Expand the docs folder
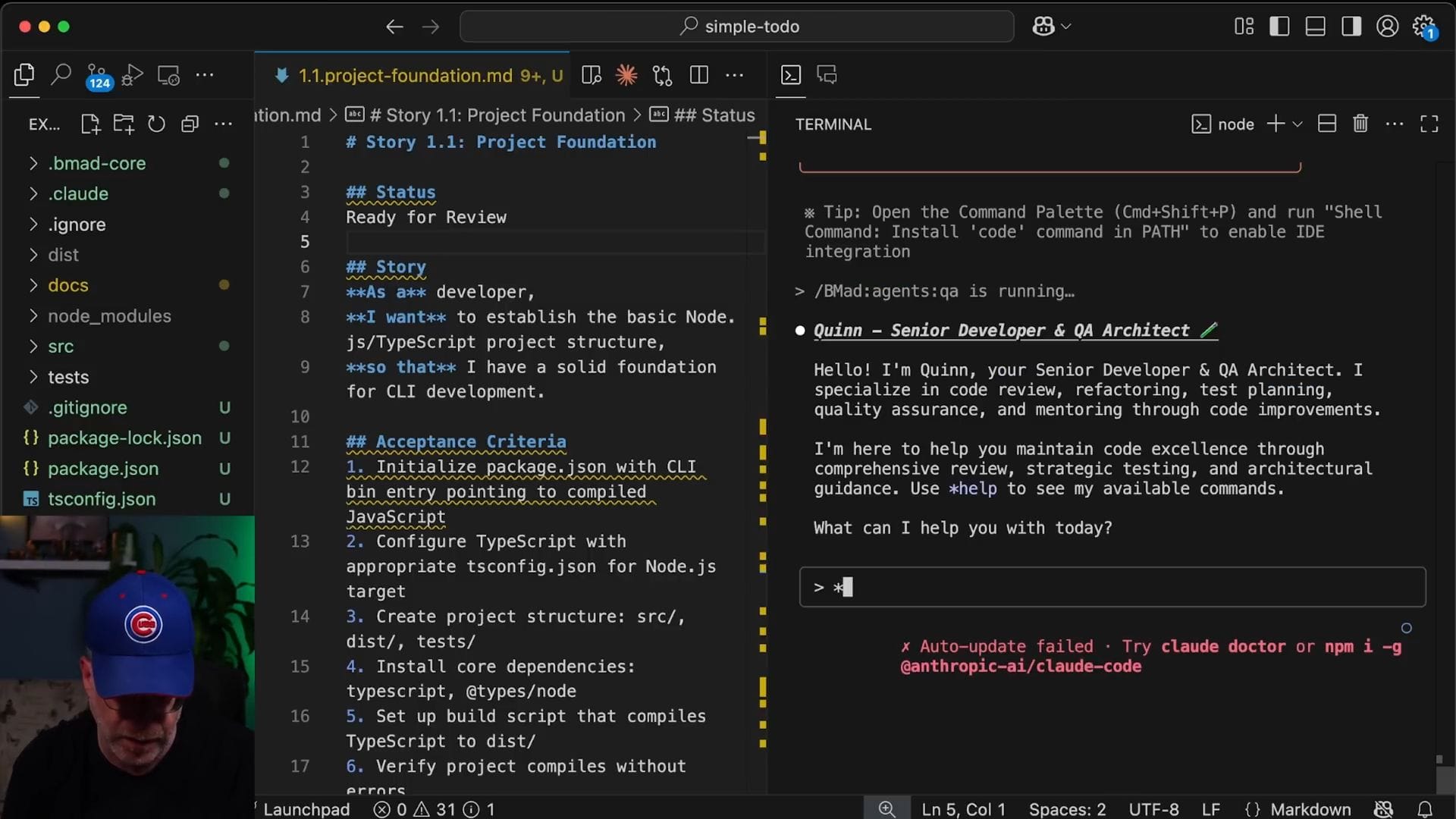Screen dimensions: 1456x819 point(68,285)
